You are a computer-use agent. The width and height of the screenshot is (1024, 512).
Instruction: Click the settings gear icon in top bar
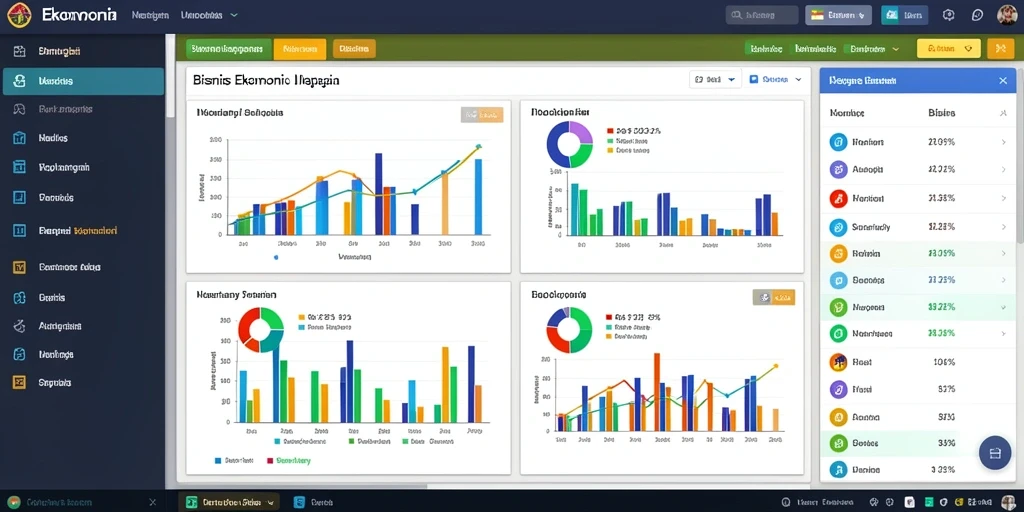[x=949, y=15]
